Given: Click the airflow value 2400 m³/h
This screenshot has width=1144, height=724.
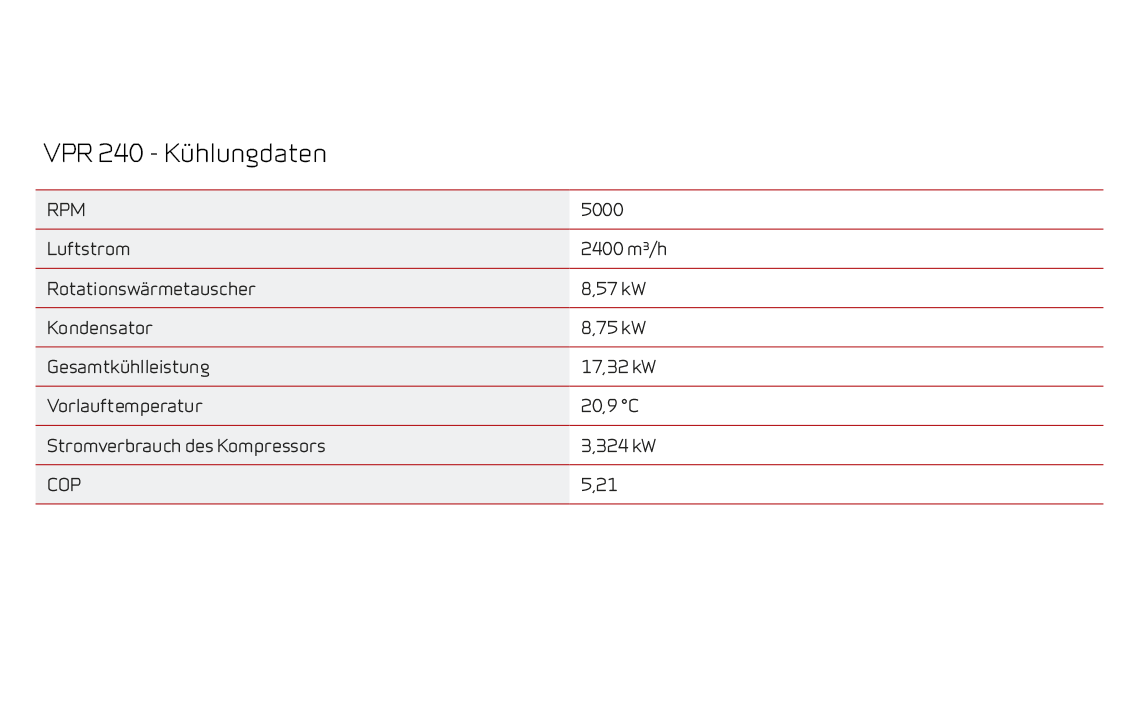Looking at the screenshot, I should [623, 249].
